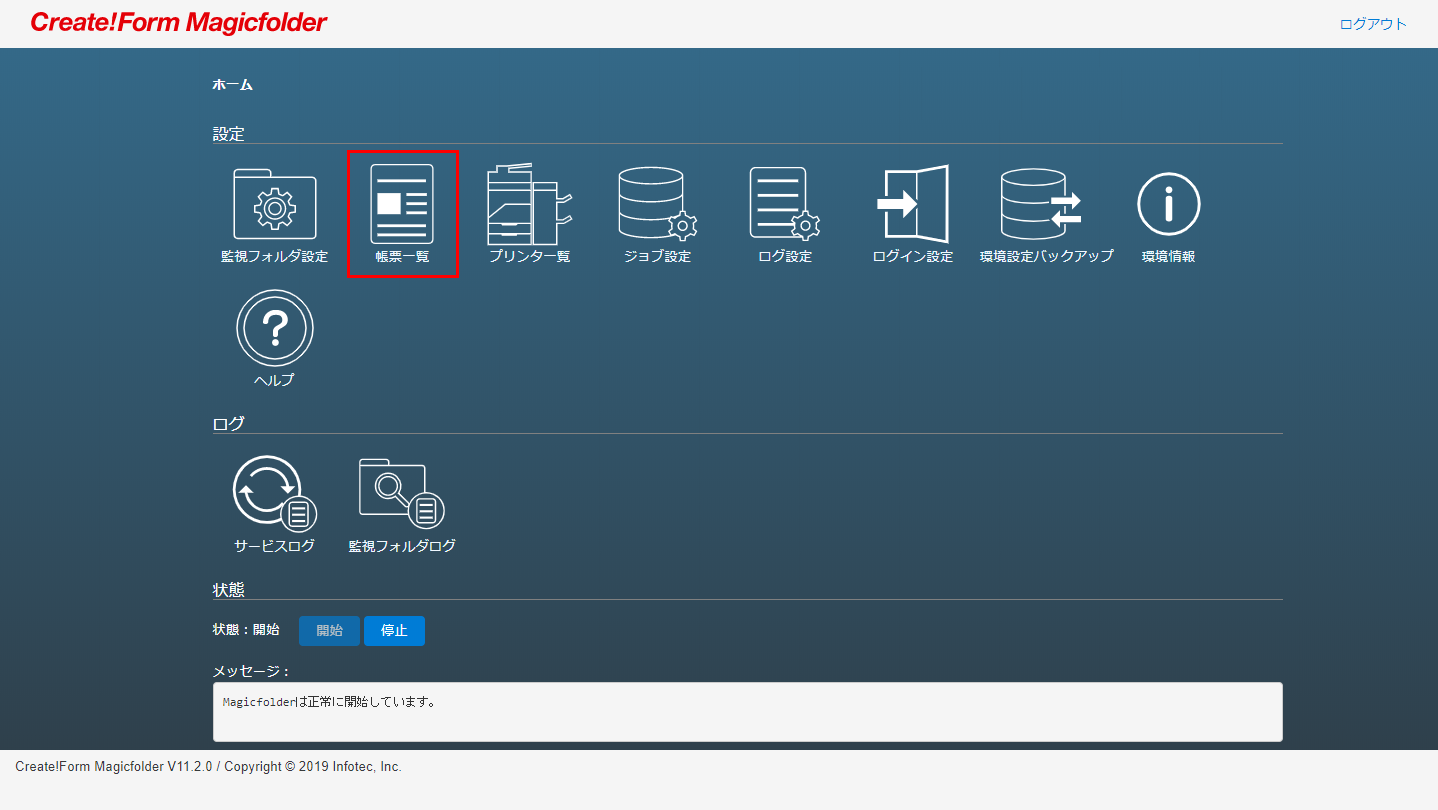This screenshot has width=1438, height=810.
Task: Open the 監視フォルダログ folder-search icon
Action: [x=402, y=494]
